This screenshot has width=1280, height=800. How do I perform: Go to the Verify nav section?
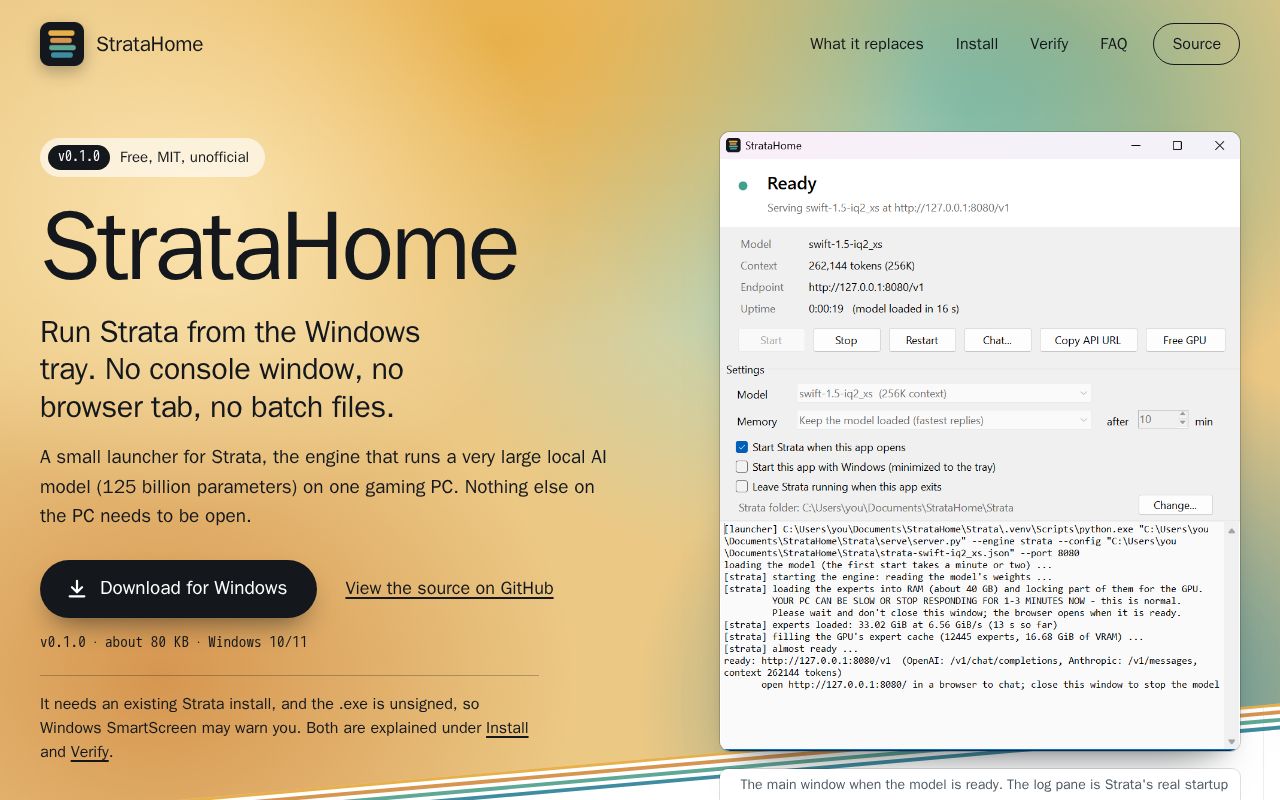1049,44
